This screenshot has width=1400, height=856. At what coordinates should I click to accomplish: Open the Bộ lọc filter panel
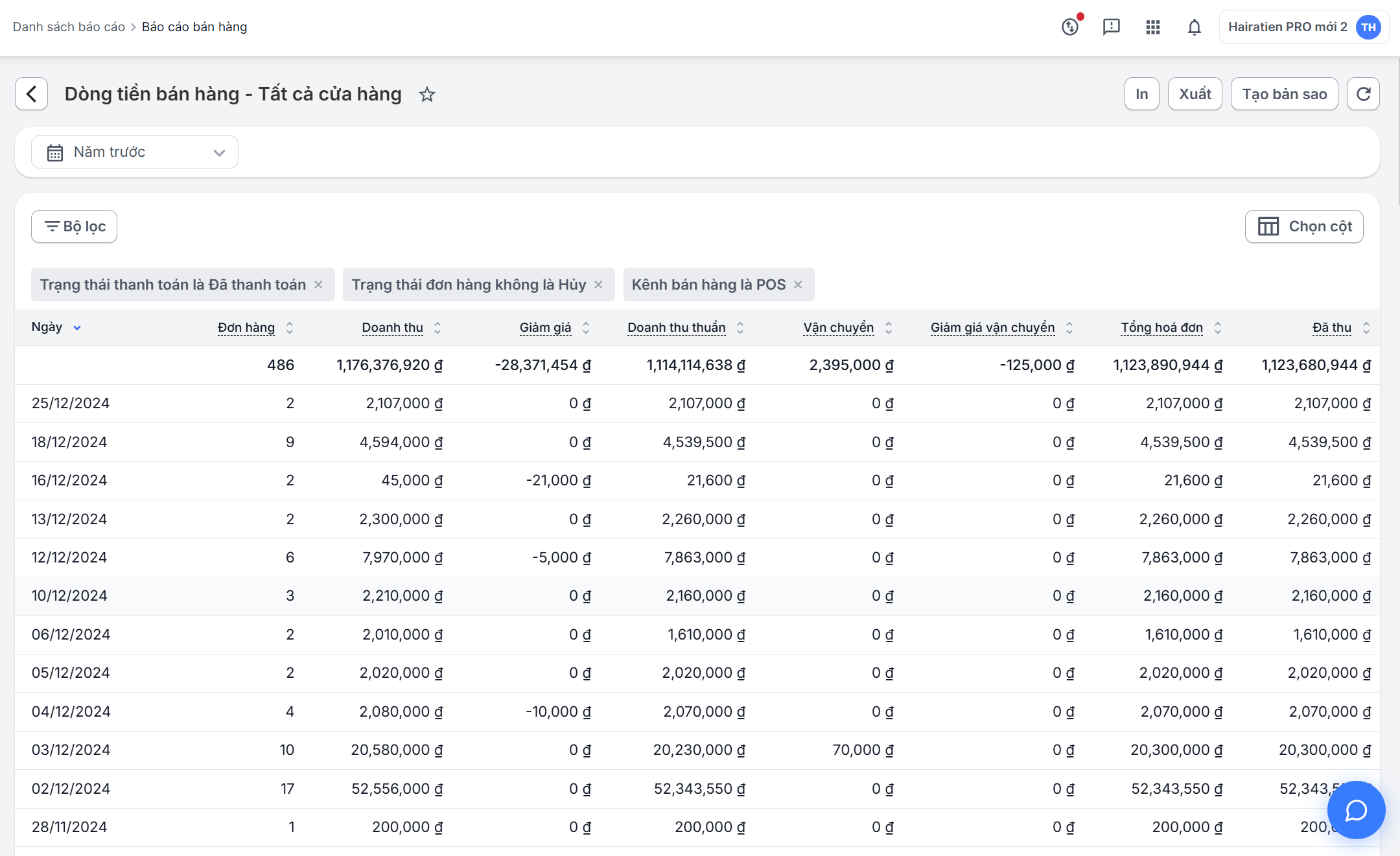(74, 227)
